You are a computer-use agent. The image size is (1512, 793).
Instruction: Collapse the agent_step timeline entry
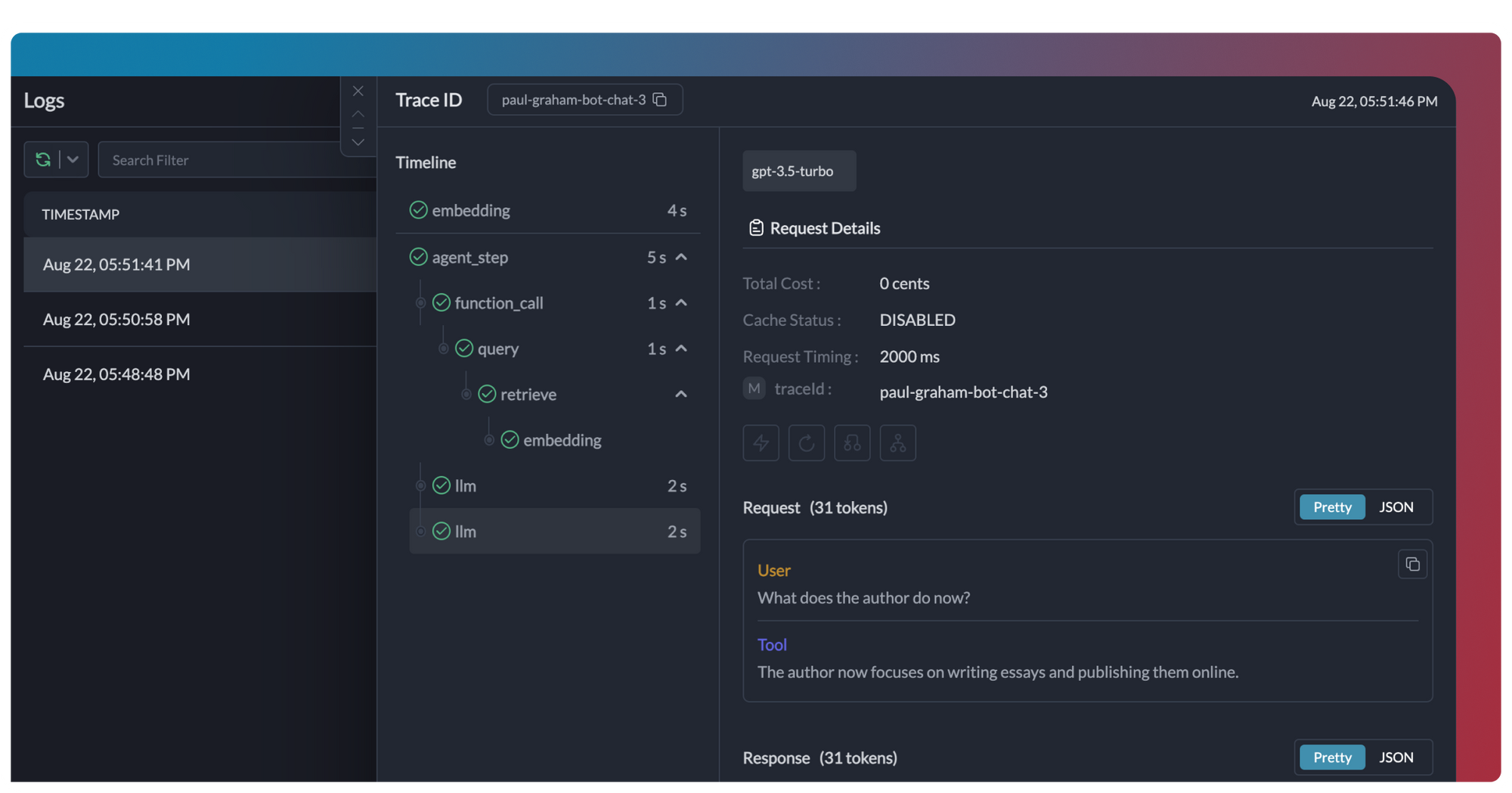(x=680, y=257)
